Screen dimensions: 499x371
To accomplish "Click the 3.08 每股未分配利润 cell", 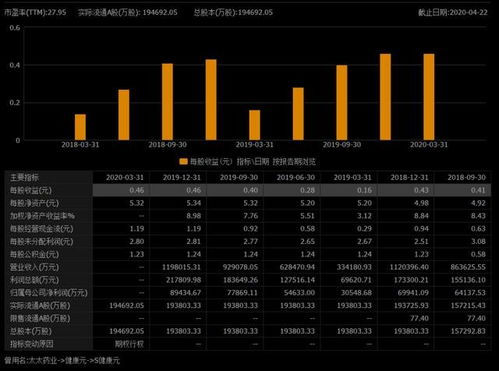I will [478, 241].
